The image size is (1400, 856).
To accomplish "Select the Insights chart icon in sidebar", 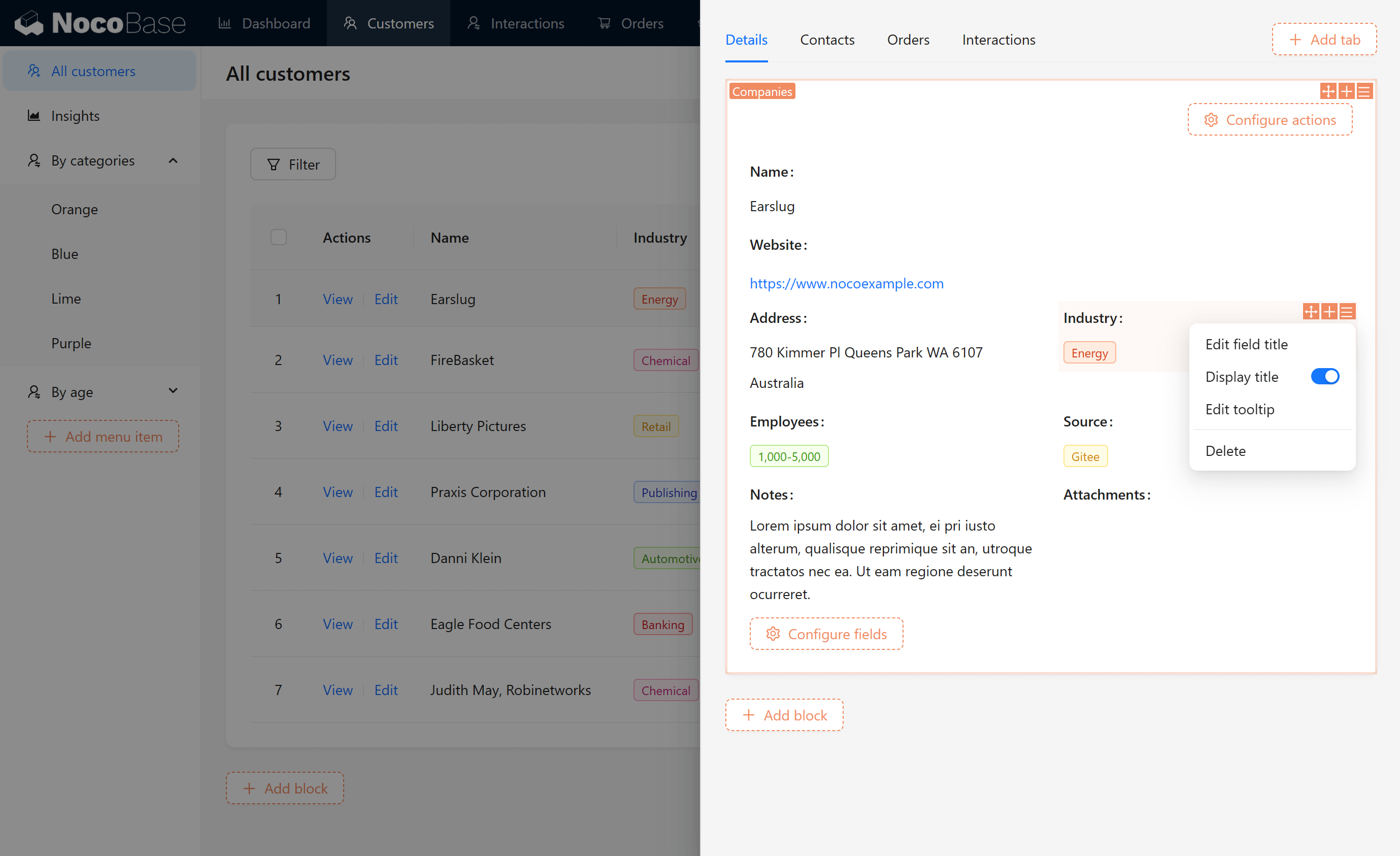I will pos(34,115).
